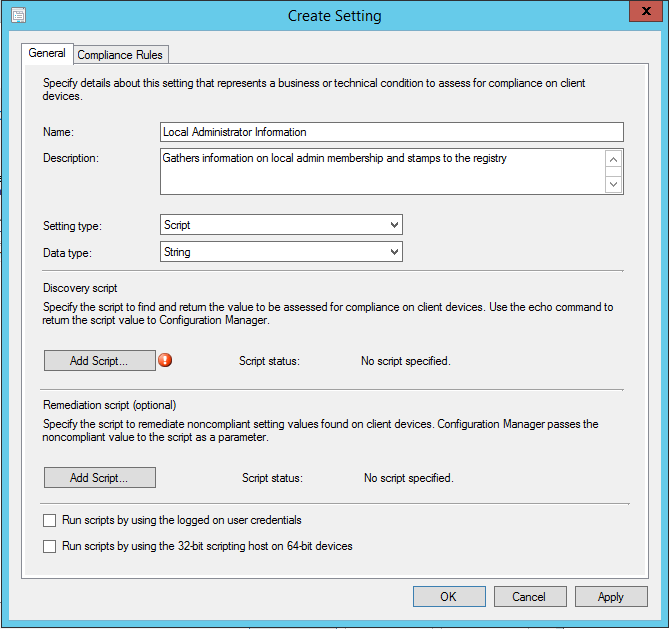This screenshot has height=629, width=669.
Task: Open the Setting type dropdown
Action: 281,225
